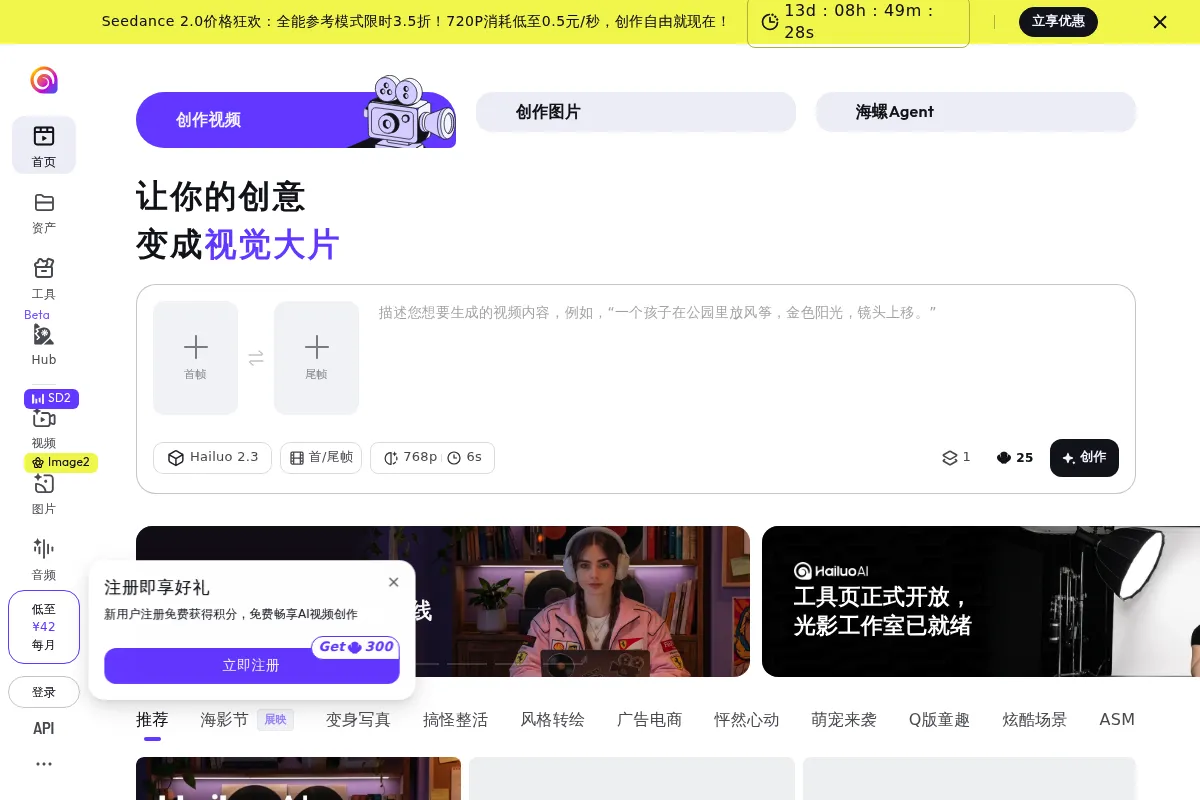
Task: Select the 萌宠来袭 category tab
Action: pyautogui.click(x=844, y=720)
